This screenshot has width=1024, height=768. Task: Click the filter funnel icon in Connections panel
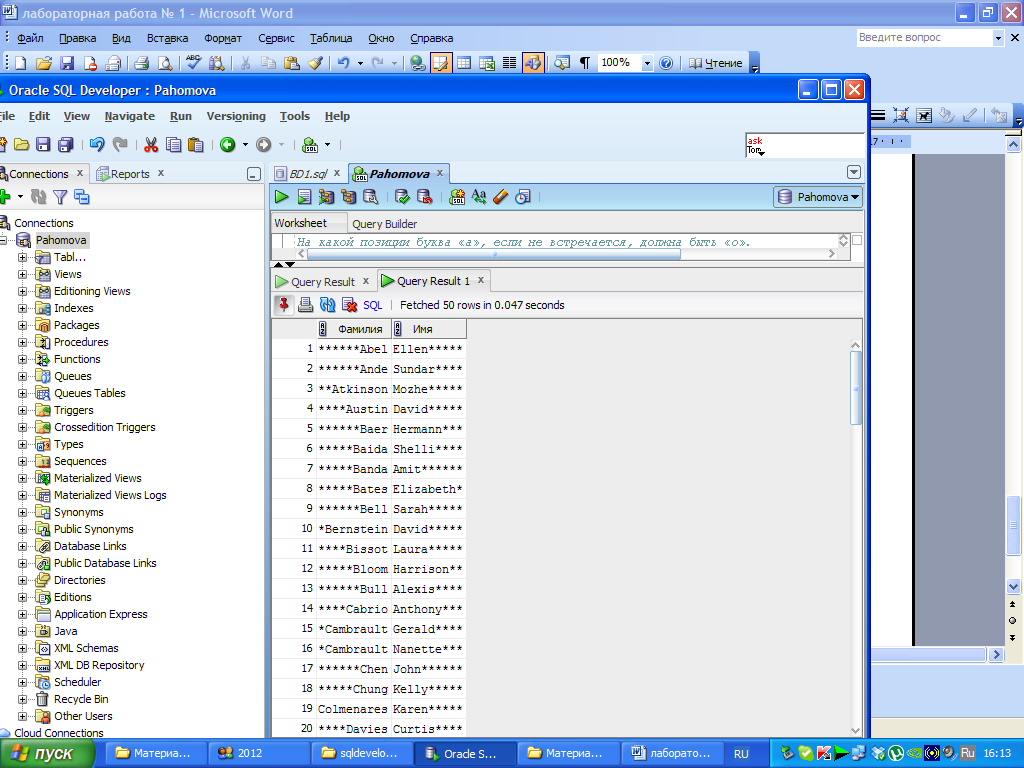click(x=60, y=197)
